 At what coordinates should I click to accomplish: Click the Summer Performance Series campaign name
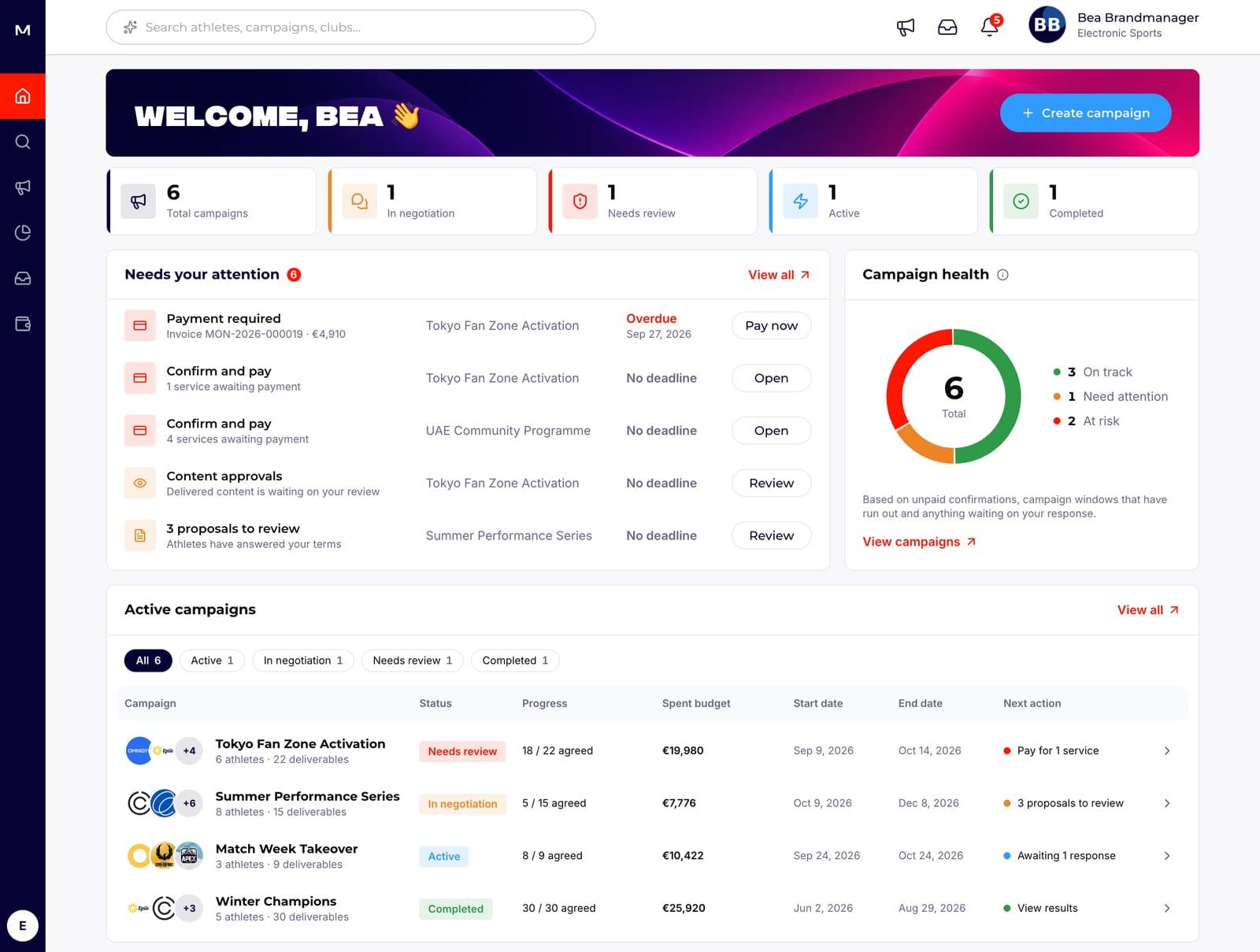[307, 796]
